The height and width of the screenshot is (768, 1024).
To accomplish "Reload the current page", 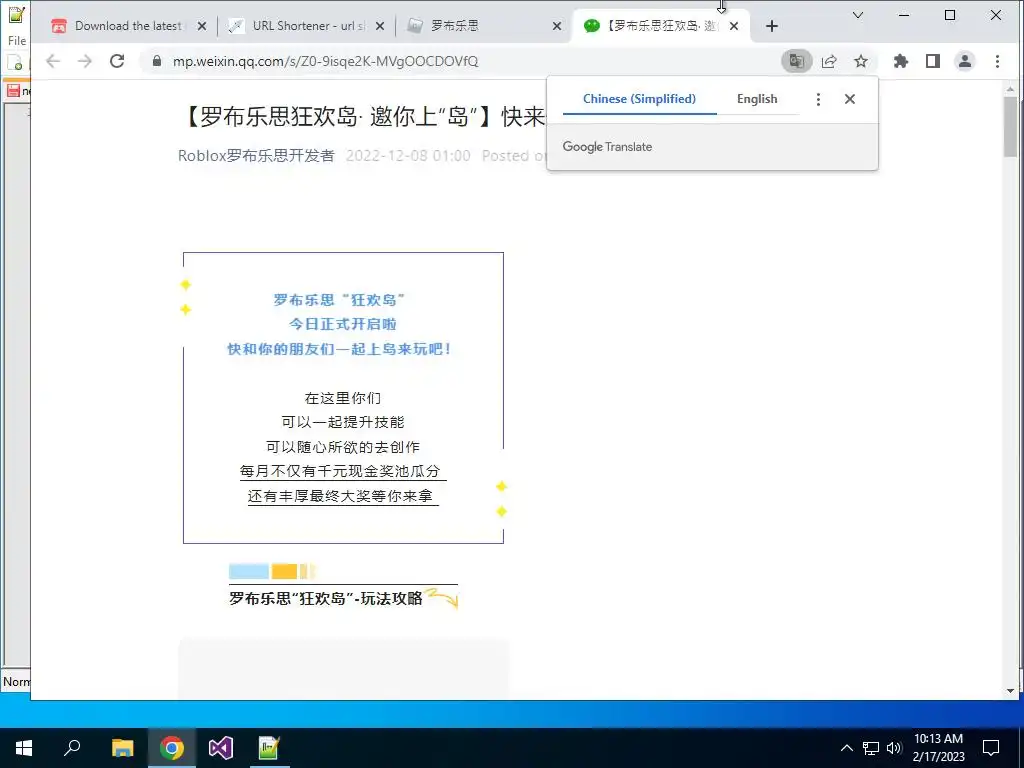I will 117,61.
